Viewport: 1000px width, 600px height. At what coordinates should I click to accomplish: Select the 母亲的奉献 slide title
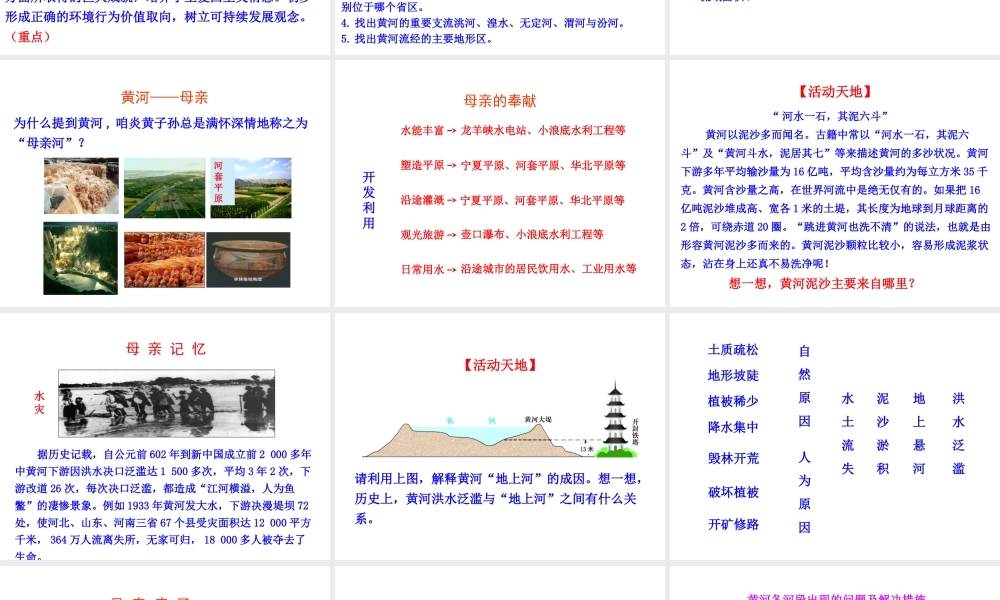(500, 101)
